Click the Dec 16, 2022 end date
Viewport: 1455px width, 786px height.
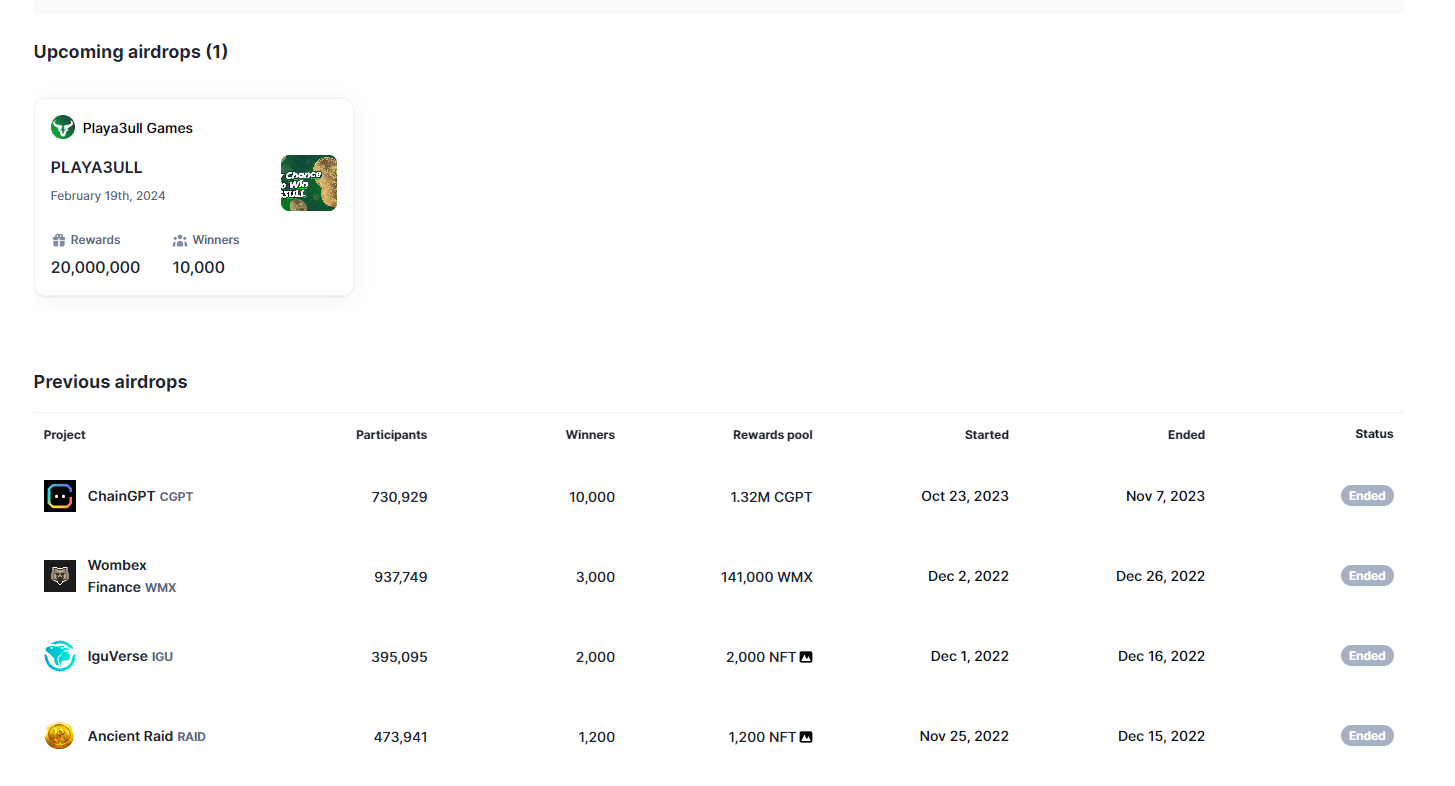pos(1162,656)
